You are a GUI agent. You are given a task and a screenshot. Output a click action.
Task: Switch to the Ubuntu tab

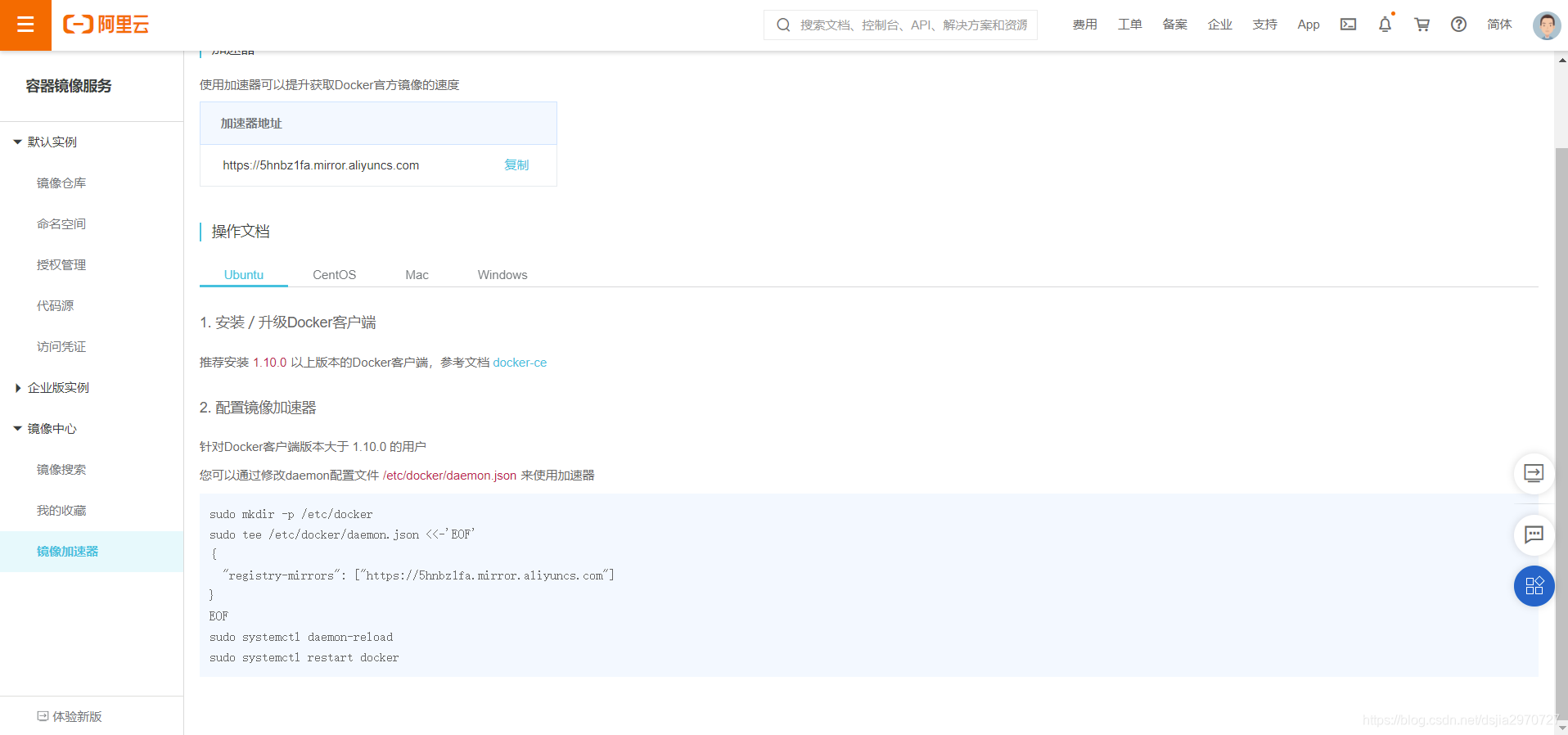[x=244, y=275]
